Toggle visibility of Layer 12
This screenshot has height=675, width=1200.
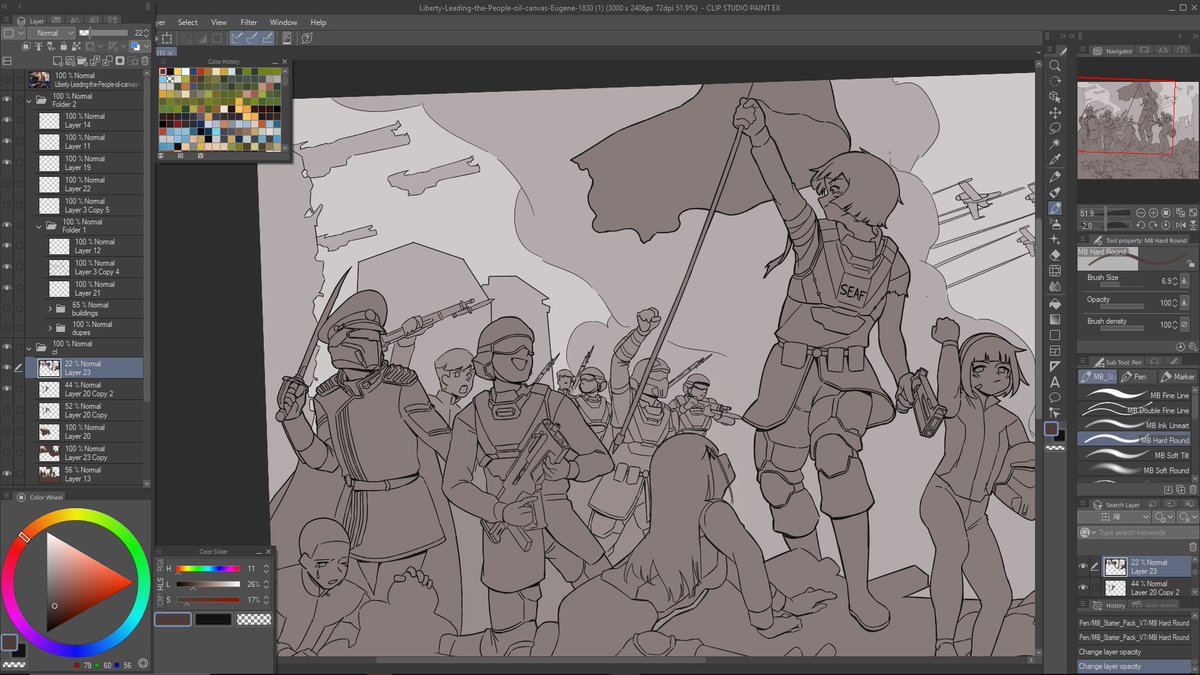pos(7,246)
